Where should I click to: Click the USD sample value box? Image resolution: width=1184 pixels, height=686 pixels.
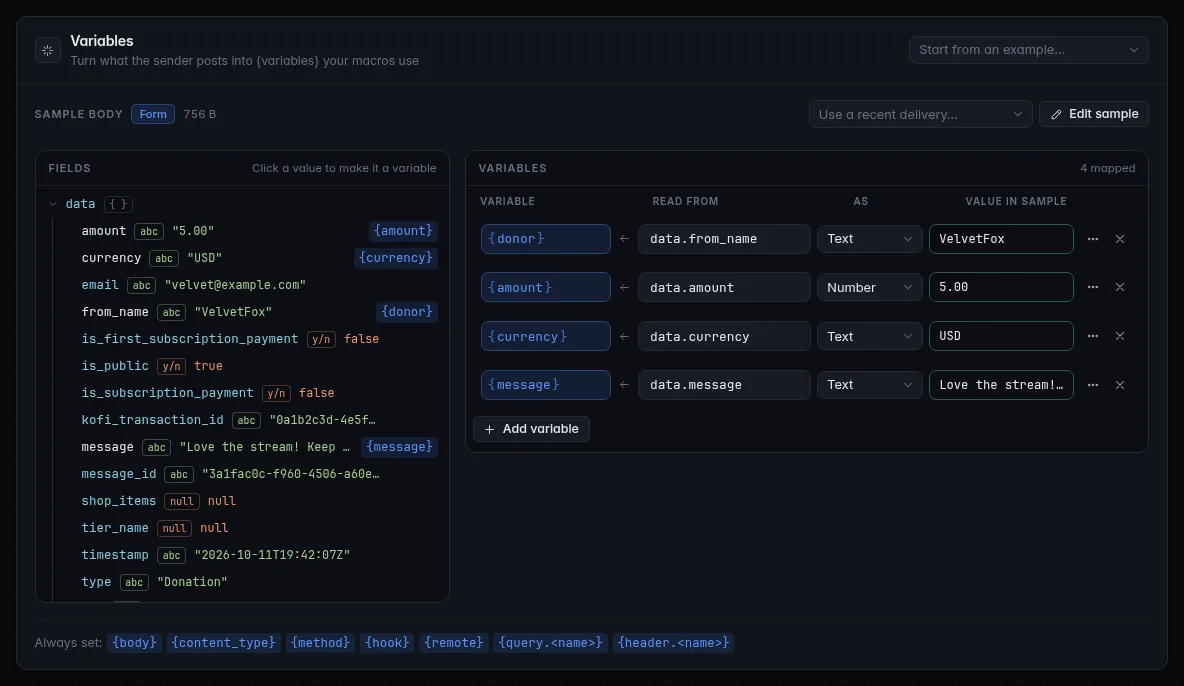(1001, 336)
